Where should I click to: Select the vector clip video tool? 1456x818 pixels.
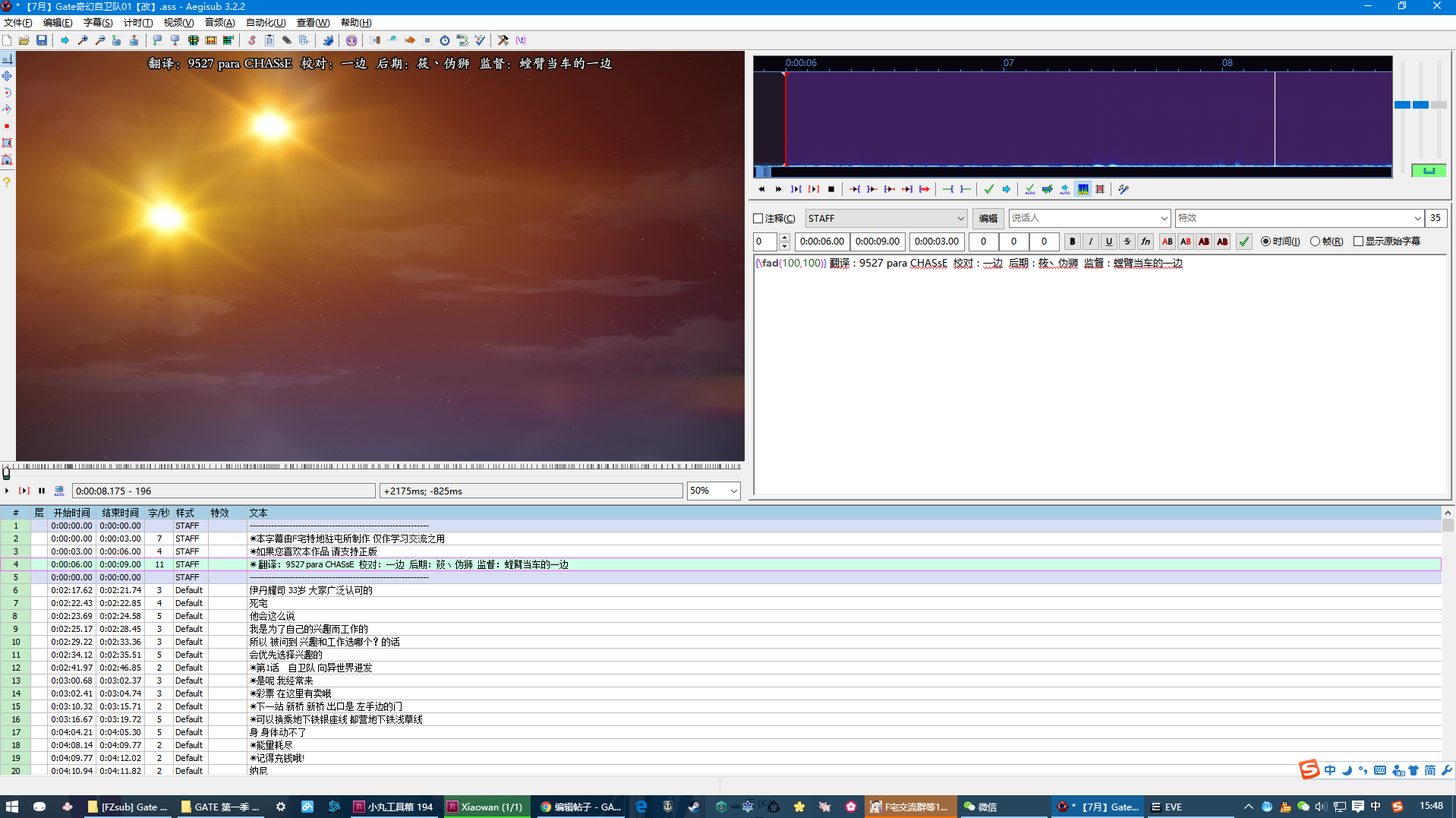click(x=7, y=159)
